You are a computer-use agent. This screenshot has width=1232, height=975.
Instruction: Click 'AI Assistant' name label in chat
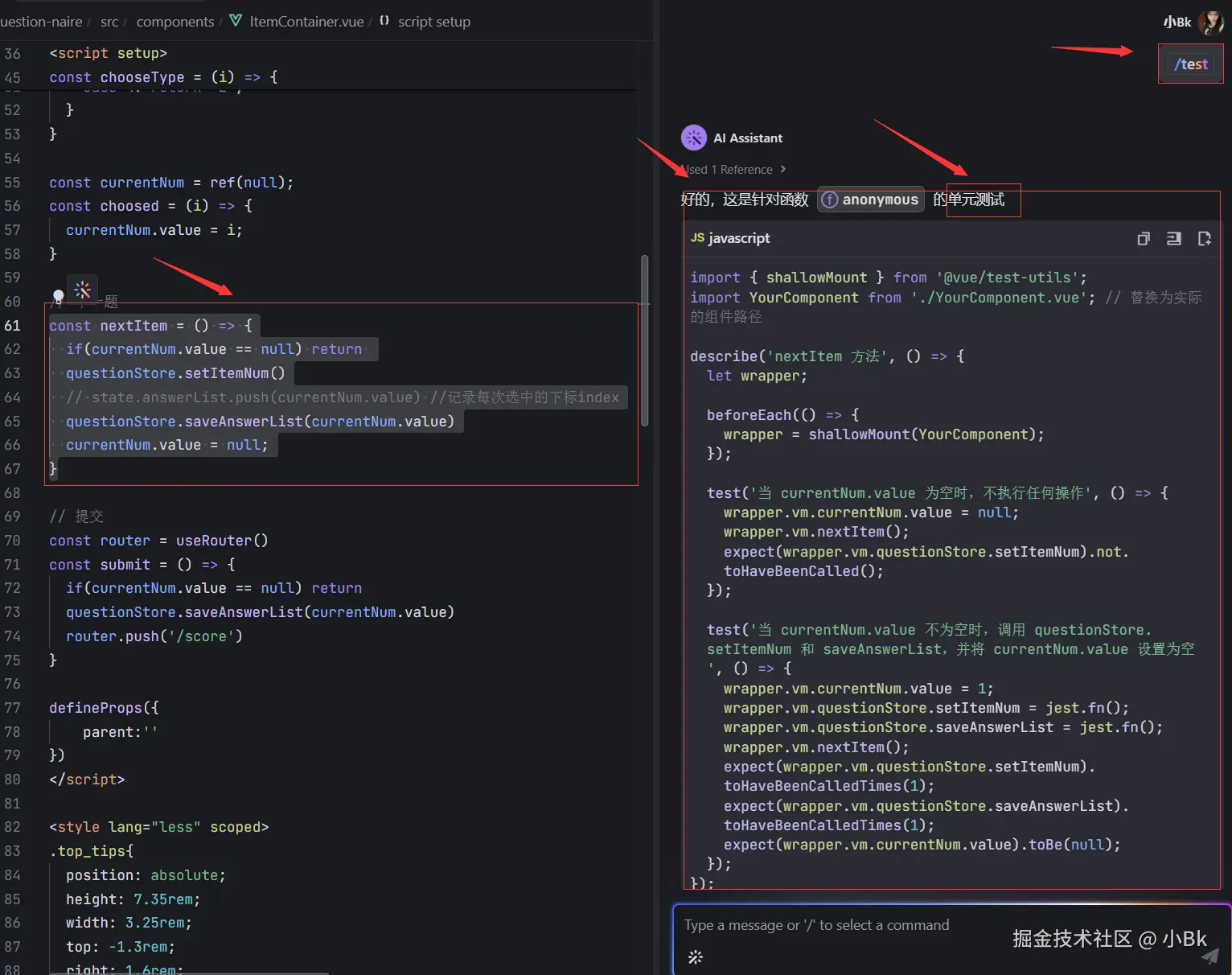point(748,138)
